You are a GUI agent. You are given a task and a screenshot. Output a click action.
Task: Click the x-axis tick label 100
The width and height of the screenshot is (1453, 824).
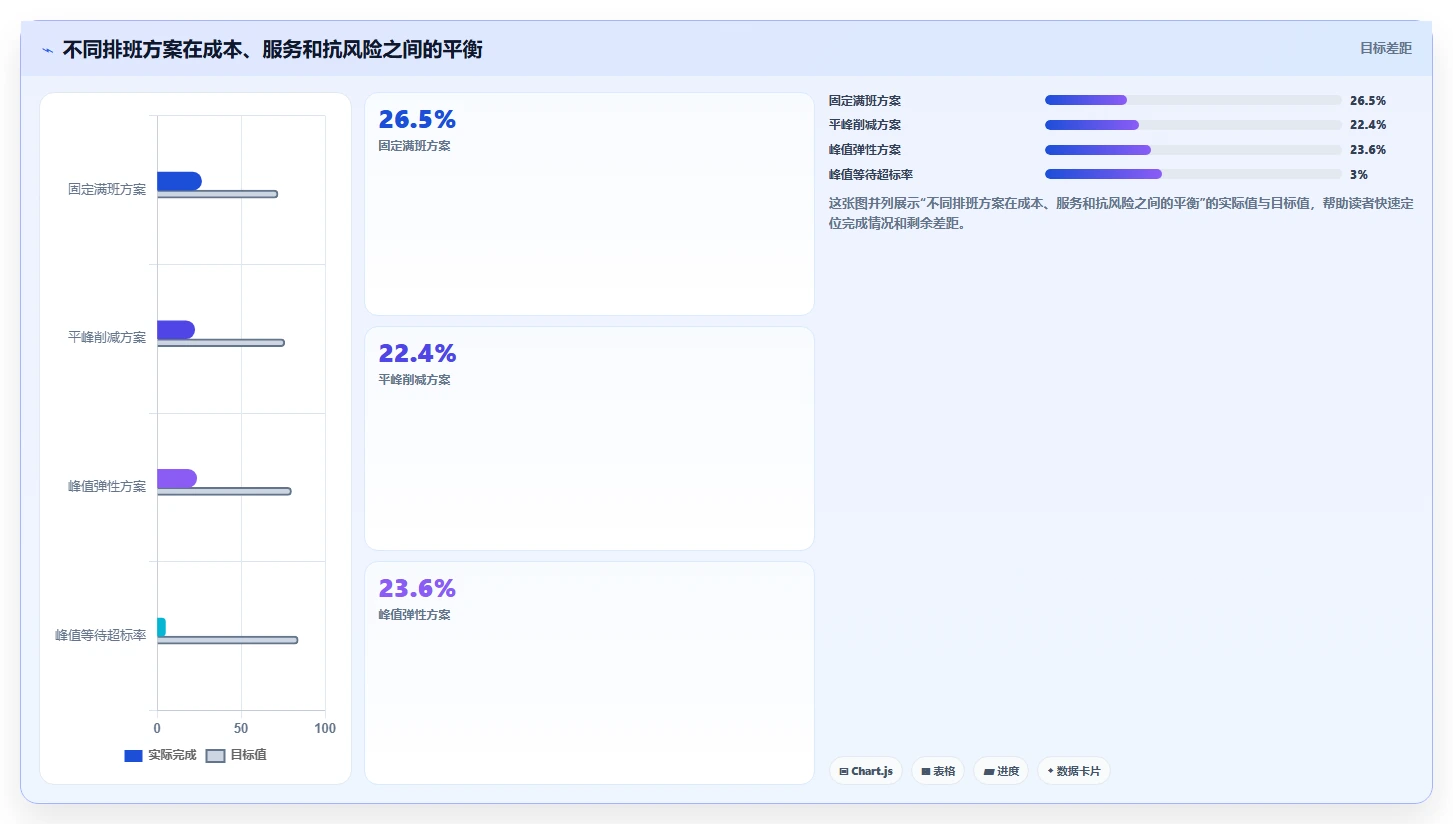(x=325, y=729)
